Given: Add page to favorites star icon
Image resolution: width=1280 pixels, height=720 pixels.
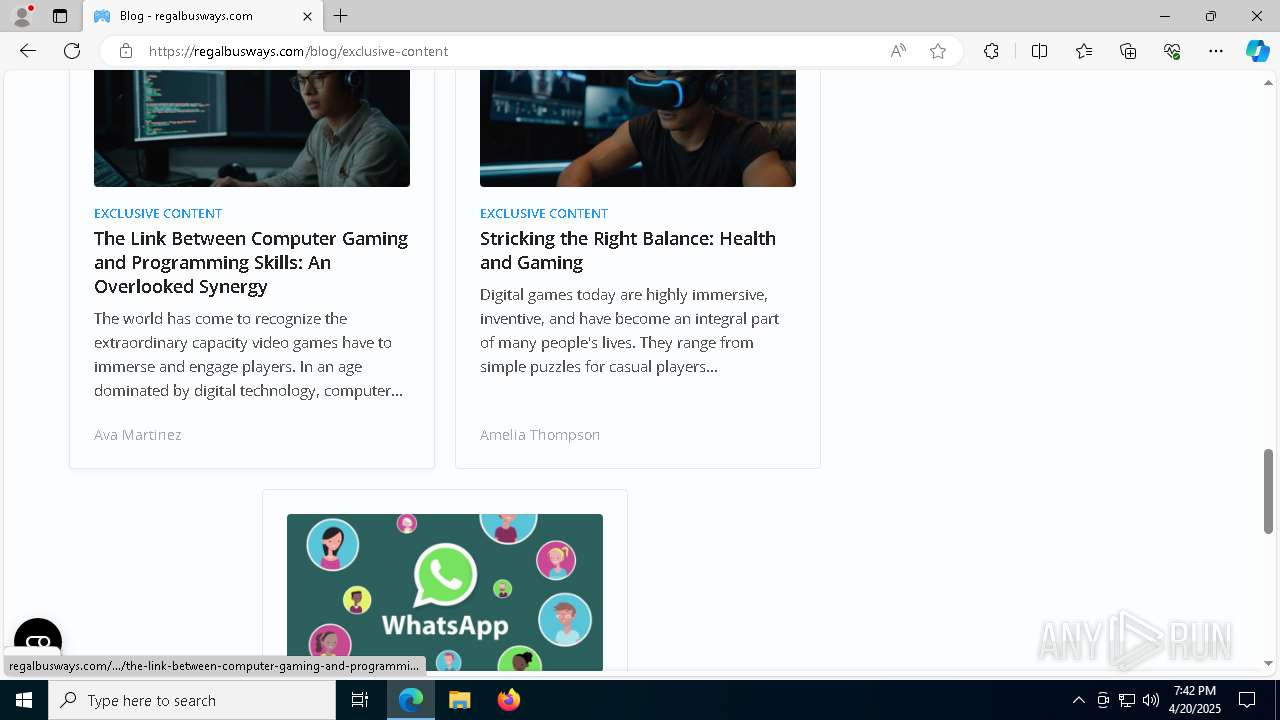Looking at the screenshot, I should [938, 51].
